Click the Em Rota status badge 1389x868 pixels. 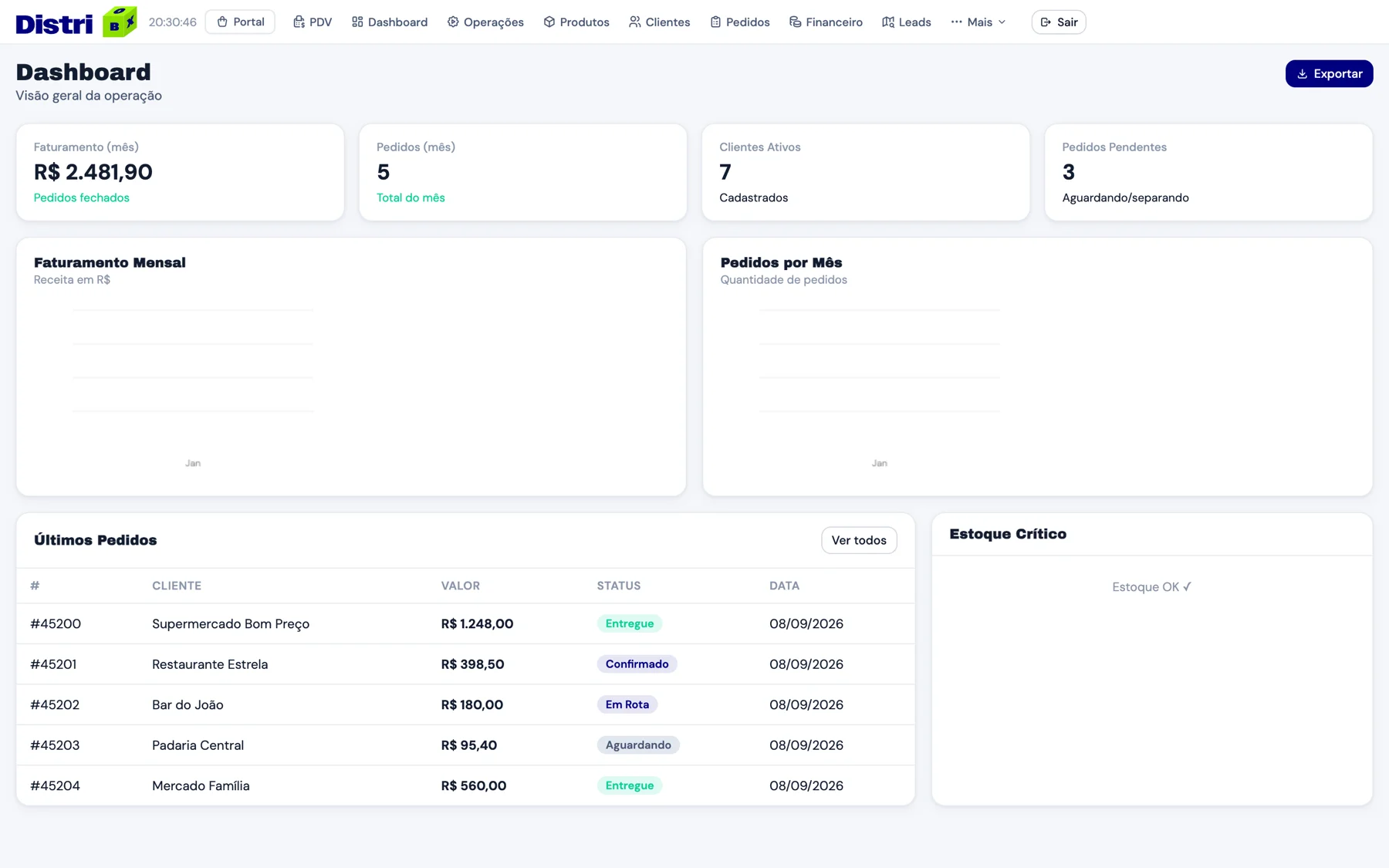tap(627, 704)
